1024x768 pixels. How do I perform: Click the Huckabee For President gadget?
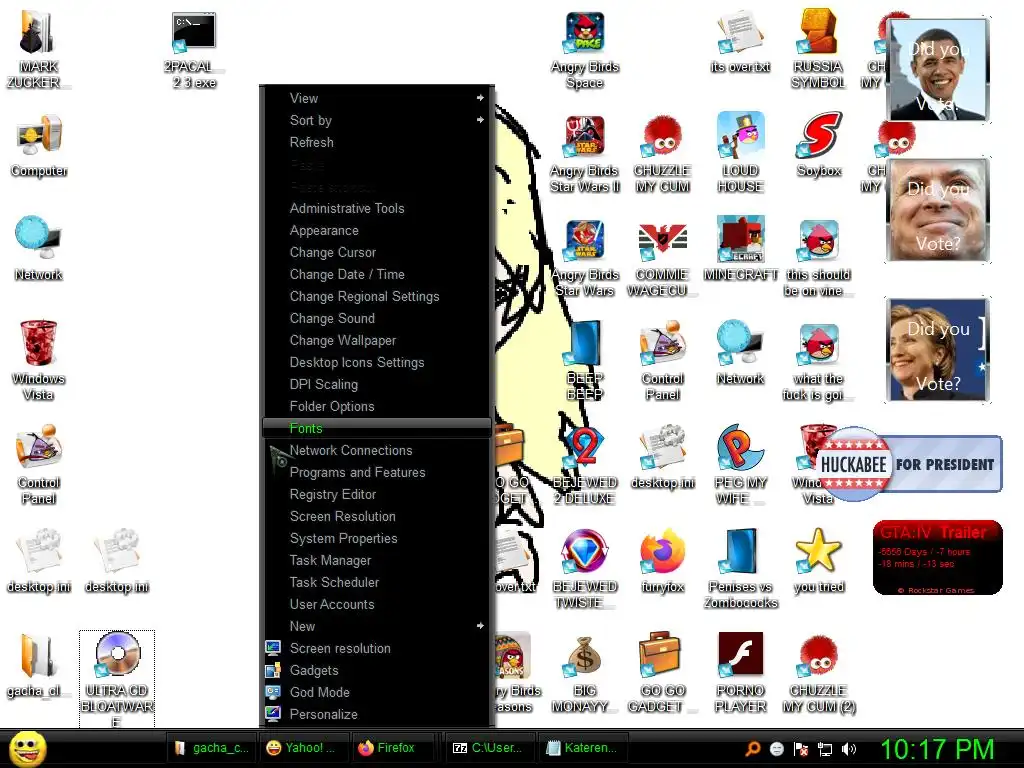pyautogui.click(x=908, y=464)
